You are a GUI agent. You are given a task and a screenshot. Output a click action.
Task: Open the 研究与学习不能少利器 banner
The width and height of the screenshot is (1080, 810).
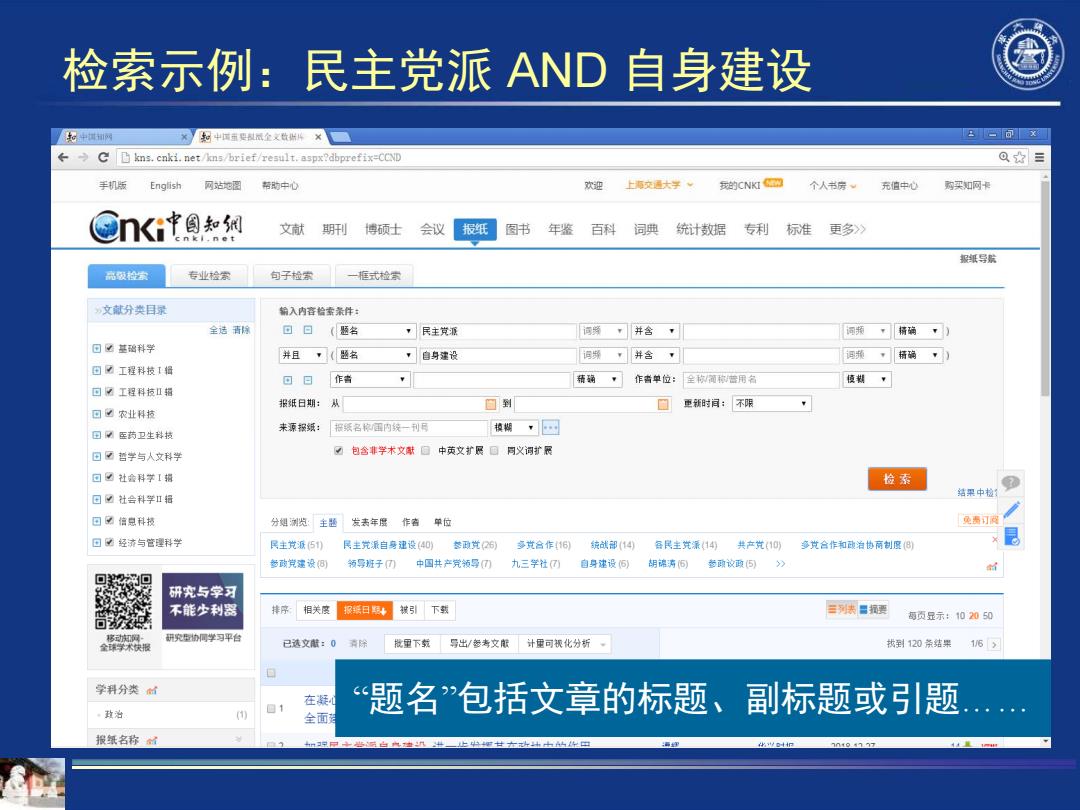tap(202, 601)
